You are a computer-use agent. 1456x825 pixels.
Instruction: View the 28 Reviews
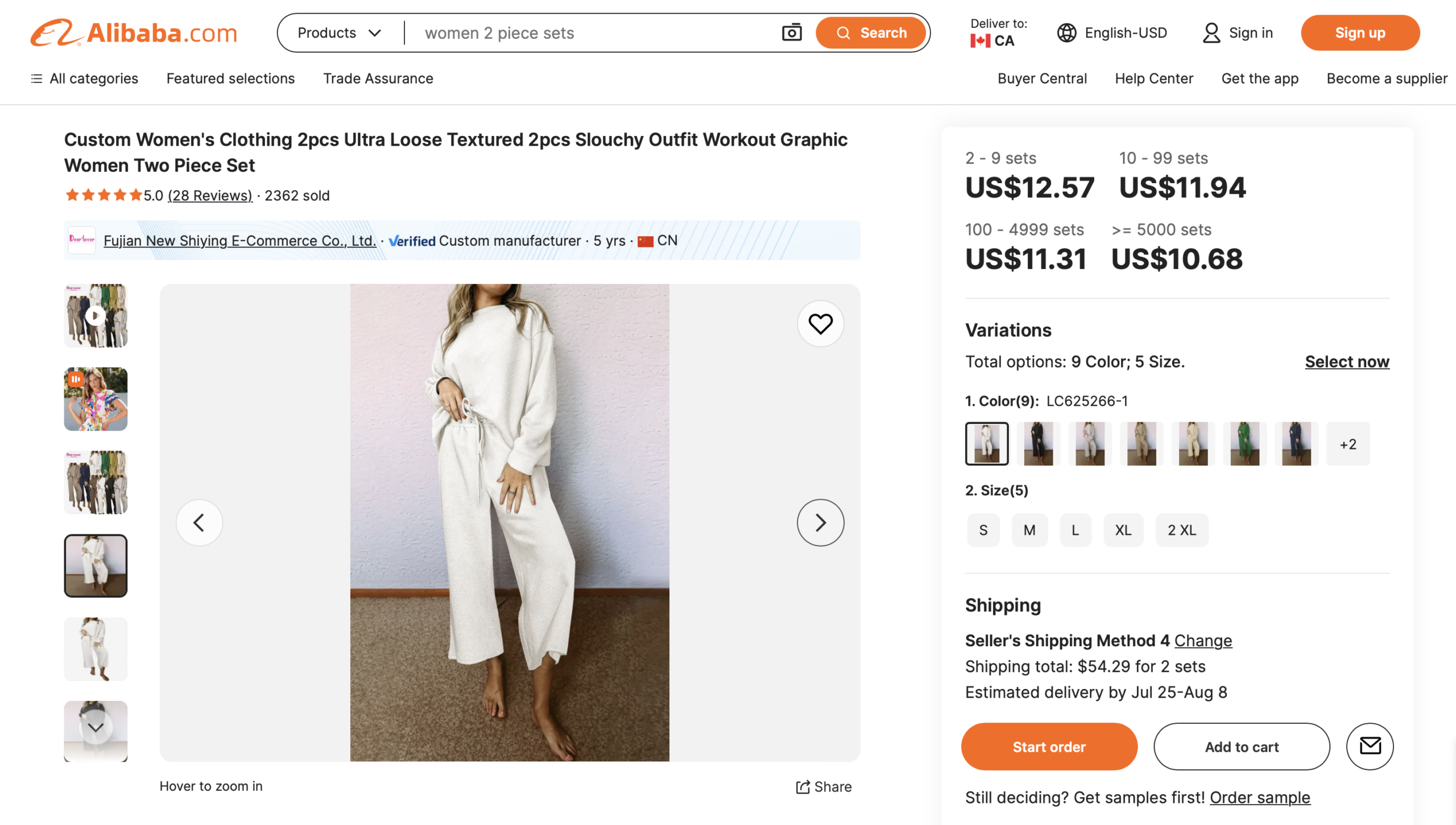tap(210, 195)
